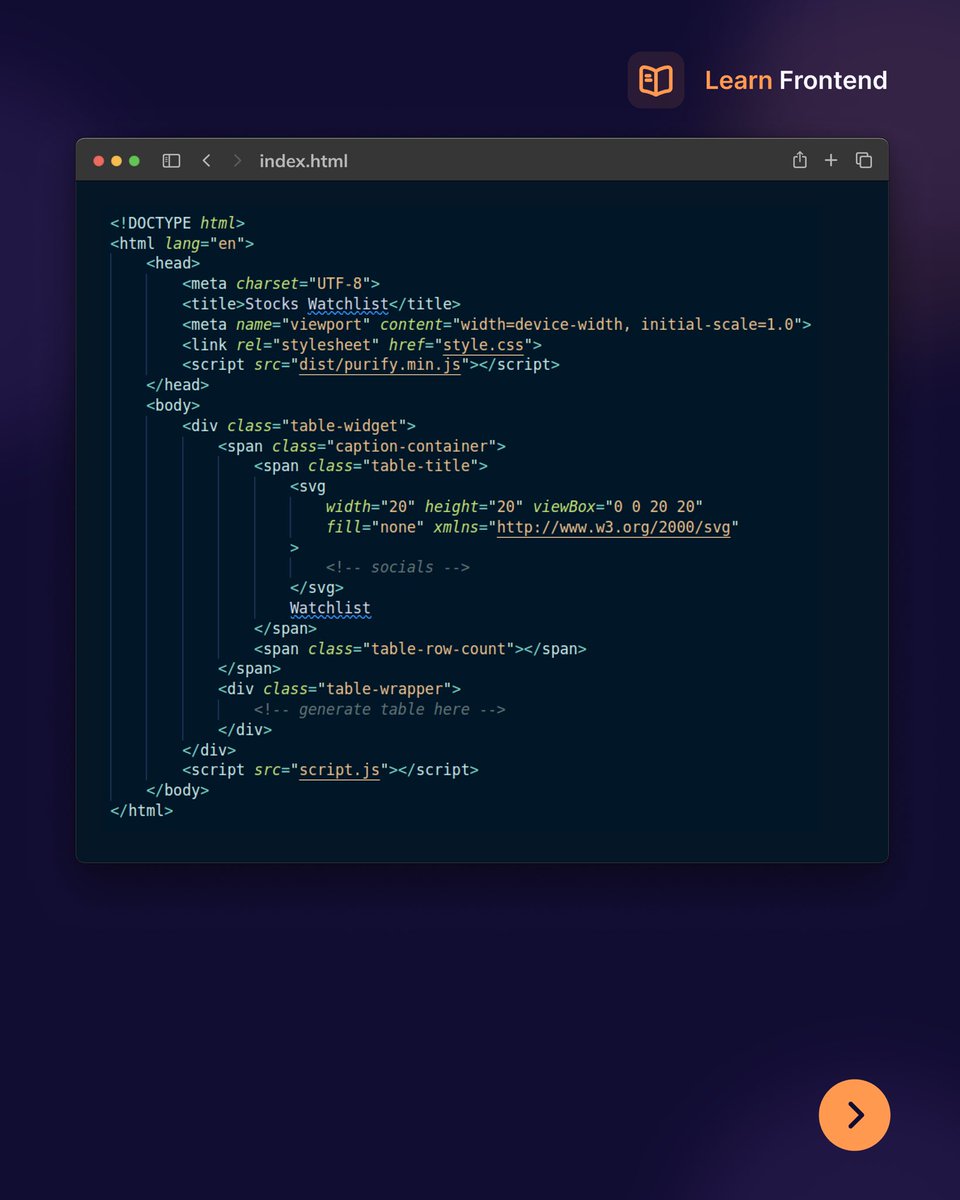Click the orange next arrow button
Screen dimensions: 960x1200
[854, 1115]
